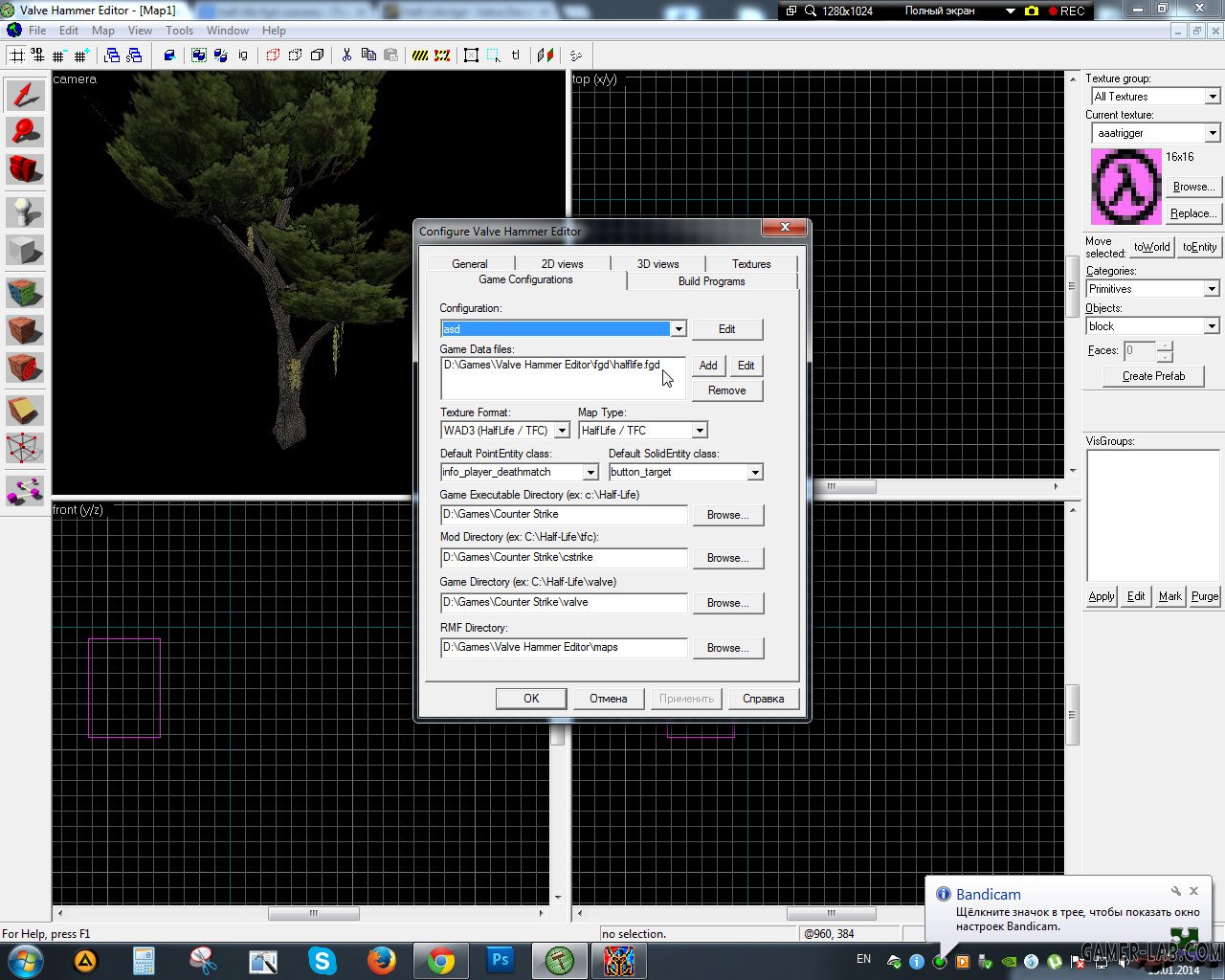Click the Show All VisGroups icon
1225x980 pixels.
[317, 56]
